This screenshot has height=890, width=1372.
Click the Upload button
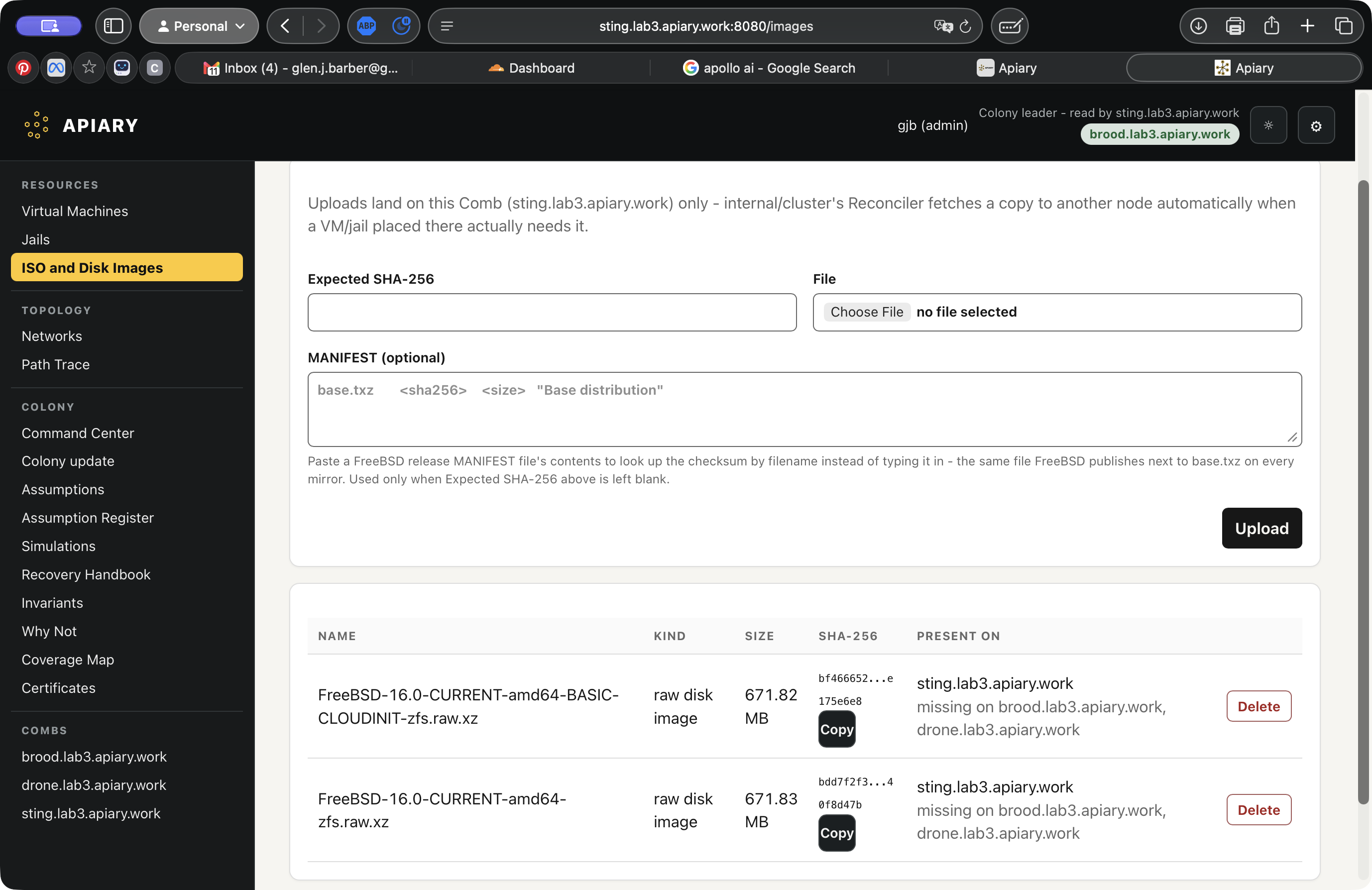click(x=1261, y=528)
